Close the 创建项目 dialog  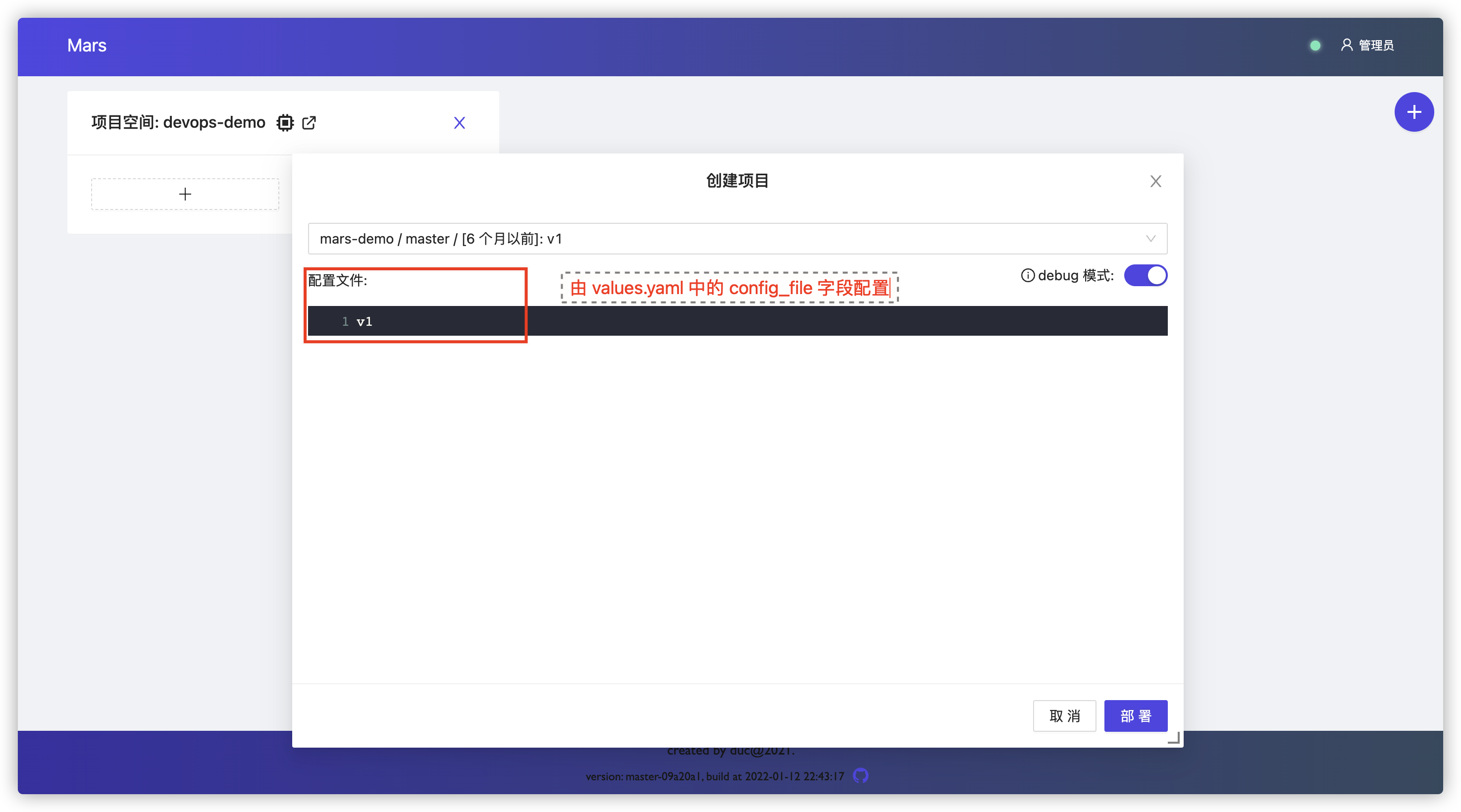[x=1155, y=181]
